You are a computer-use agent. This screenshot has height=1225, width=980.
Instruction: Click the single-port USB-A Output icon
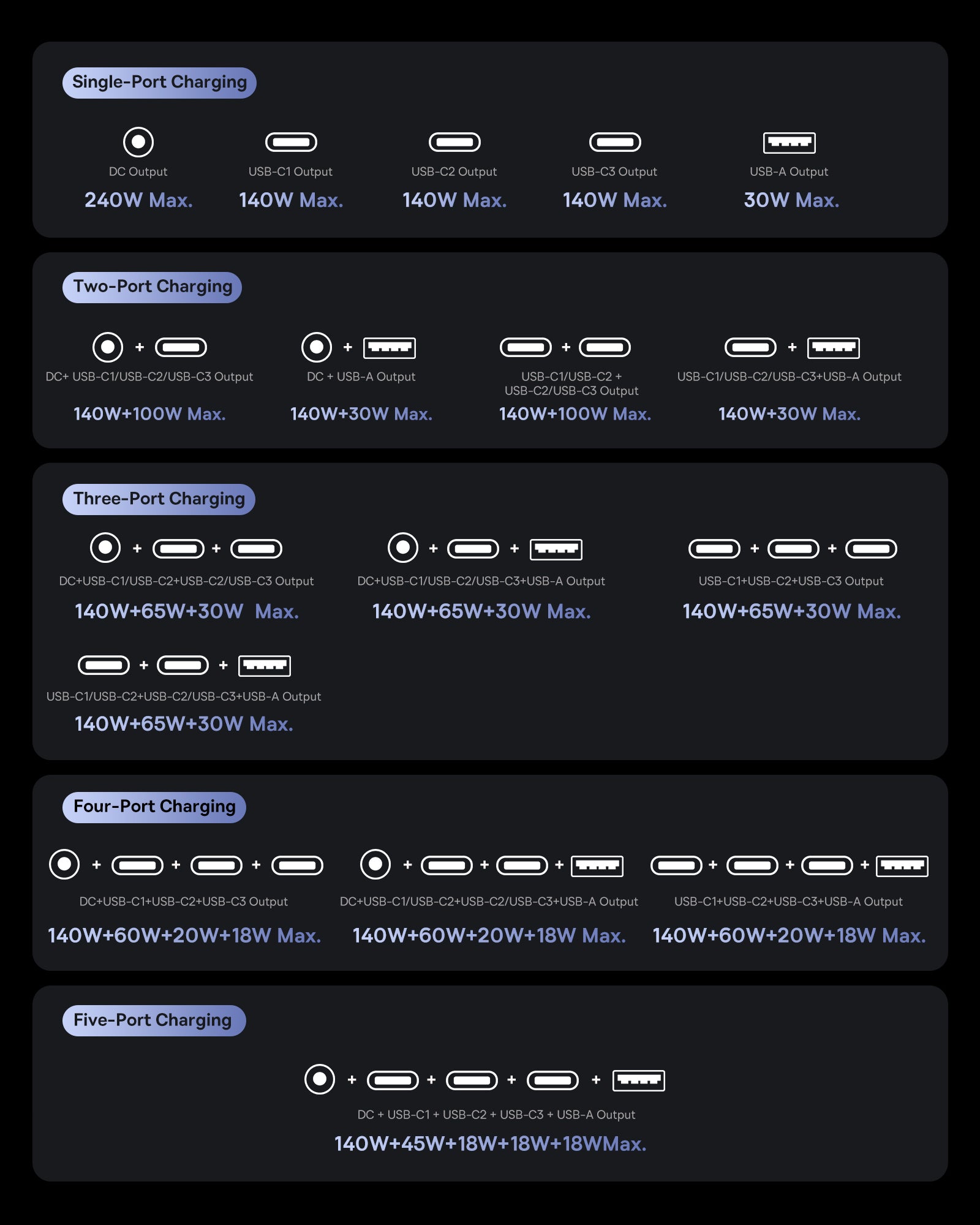[790, 143]
